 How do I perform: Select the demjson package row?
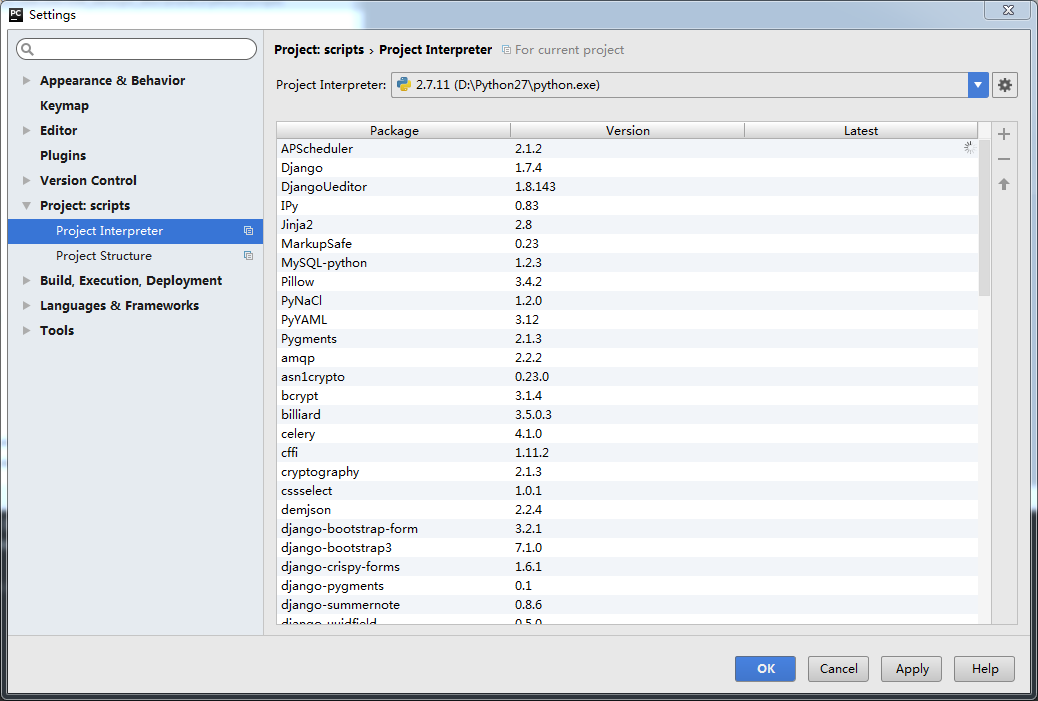tap(627, 510)
